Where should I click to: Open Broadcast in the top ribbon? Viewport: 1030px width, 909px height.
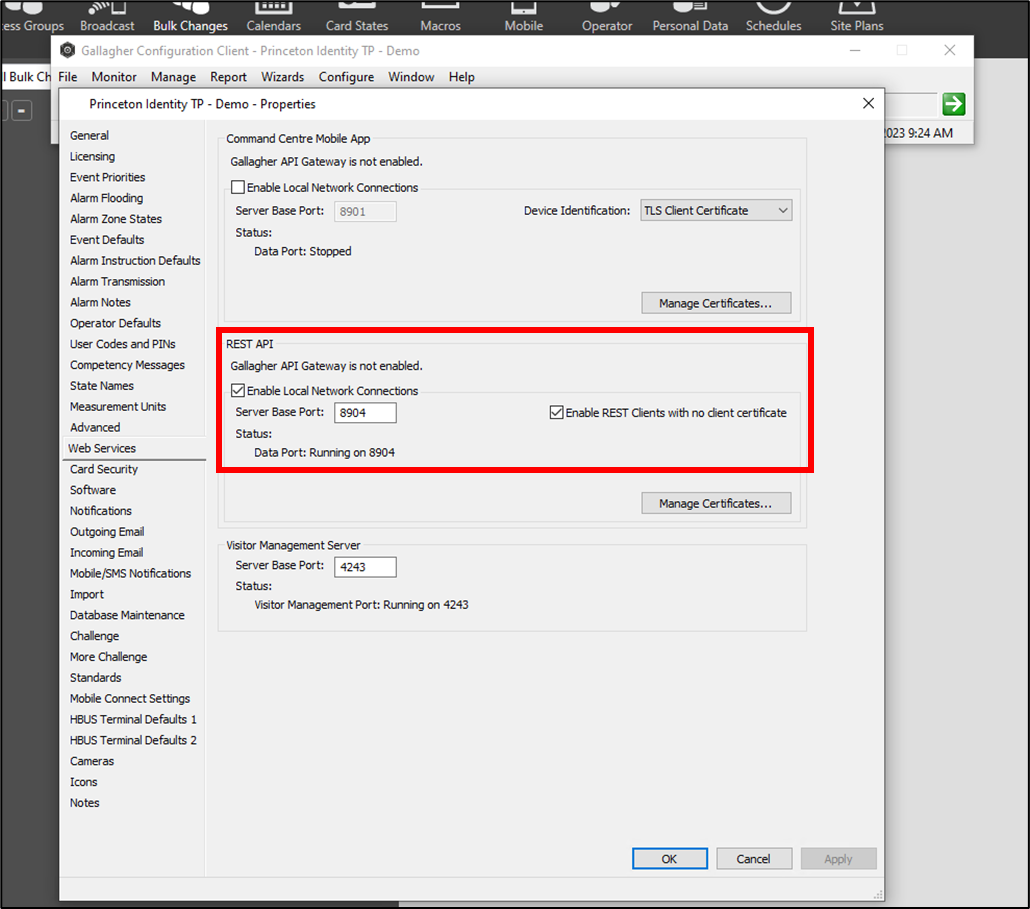107,18
